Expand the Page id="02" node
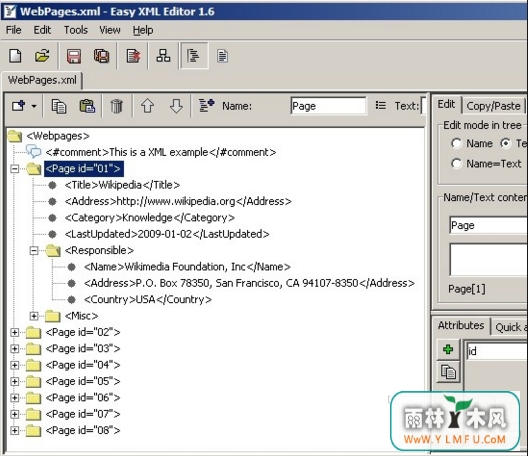This screenshot has height=456, width=528. [x=14, y=332]
